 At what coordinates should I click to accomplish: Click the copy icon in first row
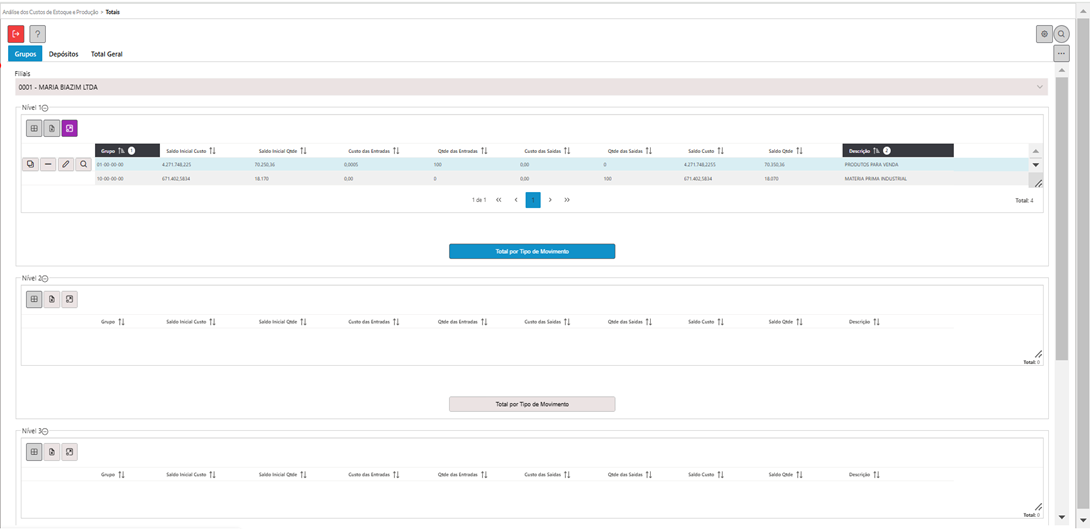(30, 164)
